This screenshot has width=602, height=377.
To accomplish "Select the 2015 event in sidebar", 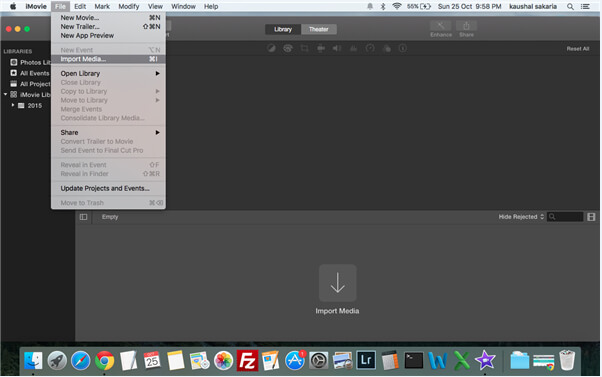I will 30,105.
